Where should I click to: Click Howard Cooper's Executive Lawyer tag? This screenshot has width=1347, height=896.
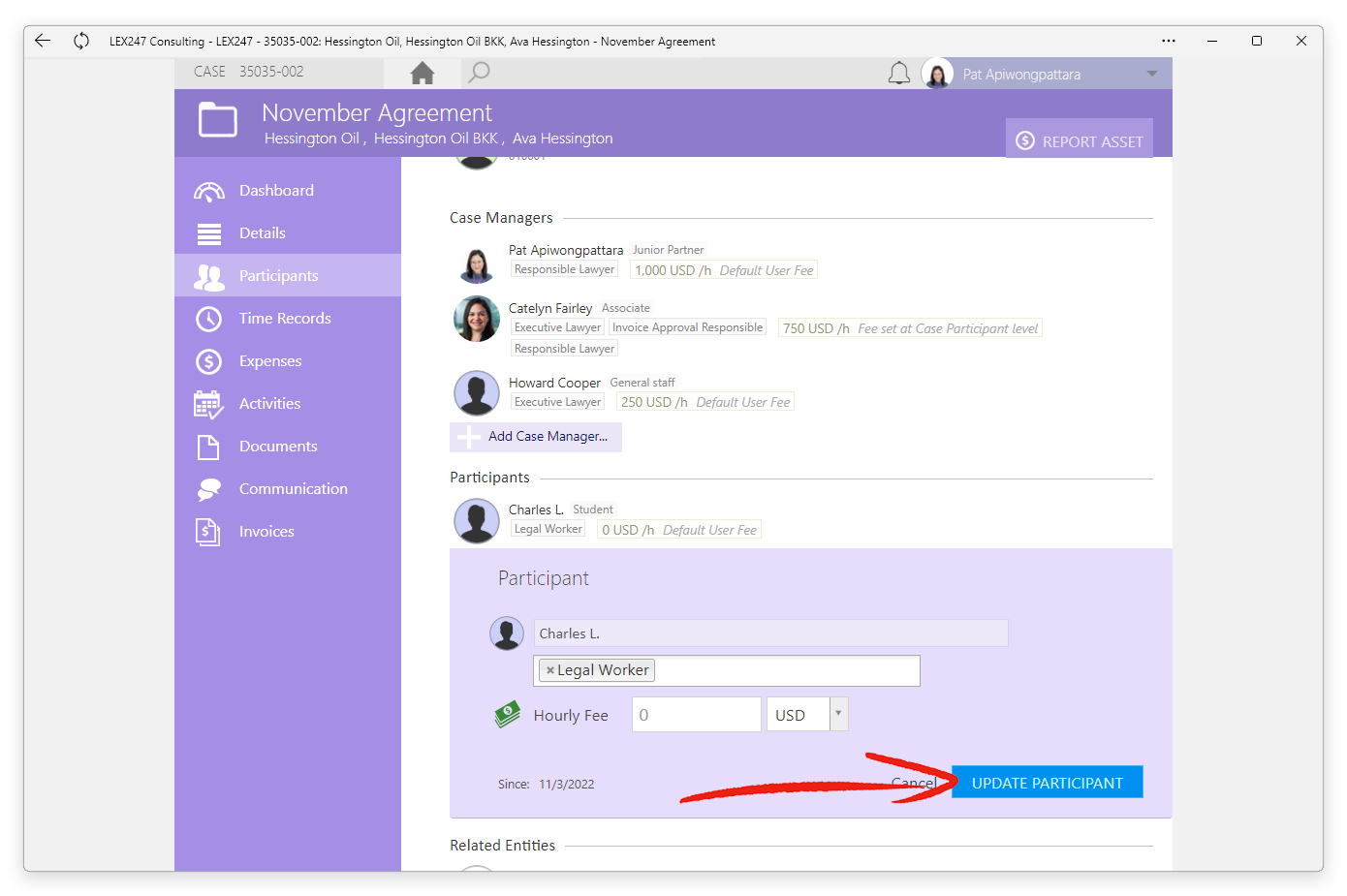pos(557,402)
